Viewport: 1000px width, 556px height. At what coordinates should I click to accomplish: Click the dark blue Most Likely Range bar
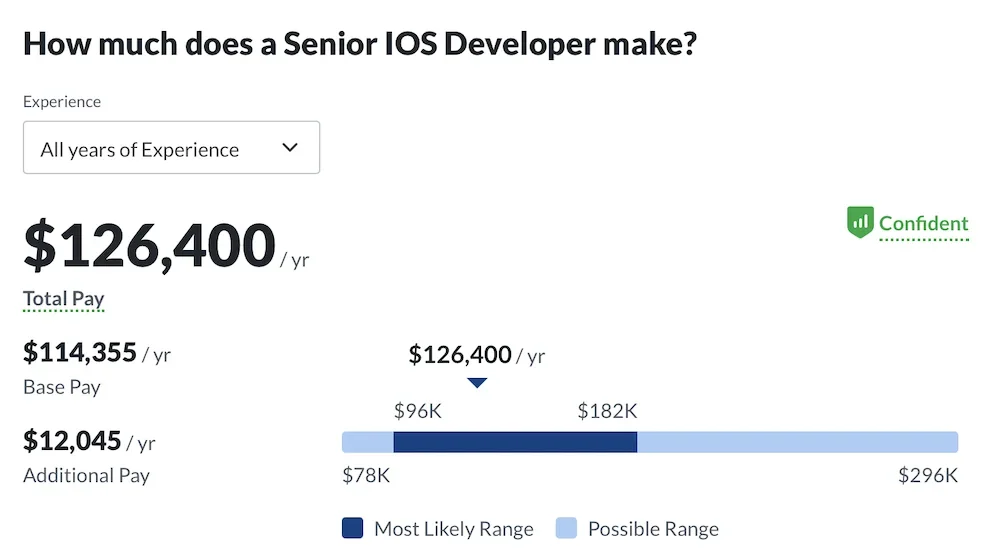point(515,442)
